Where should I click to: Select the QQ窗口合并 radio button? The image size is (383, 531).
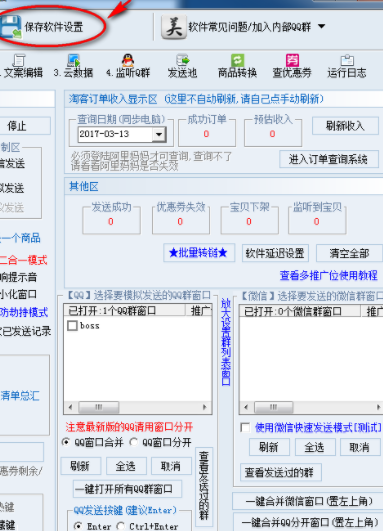[66, 442]
